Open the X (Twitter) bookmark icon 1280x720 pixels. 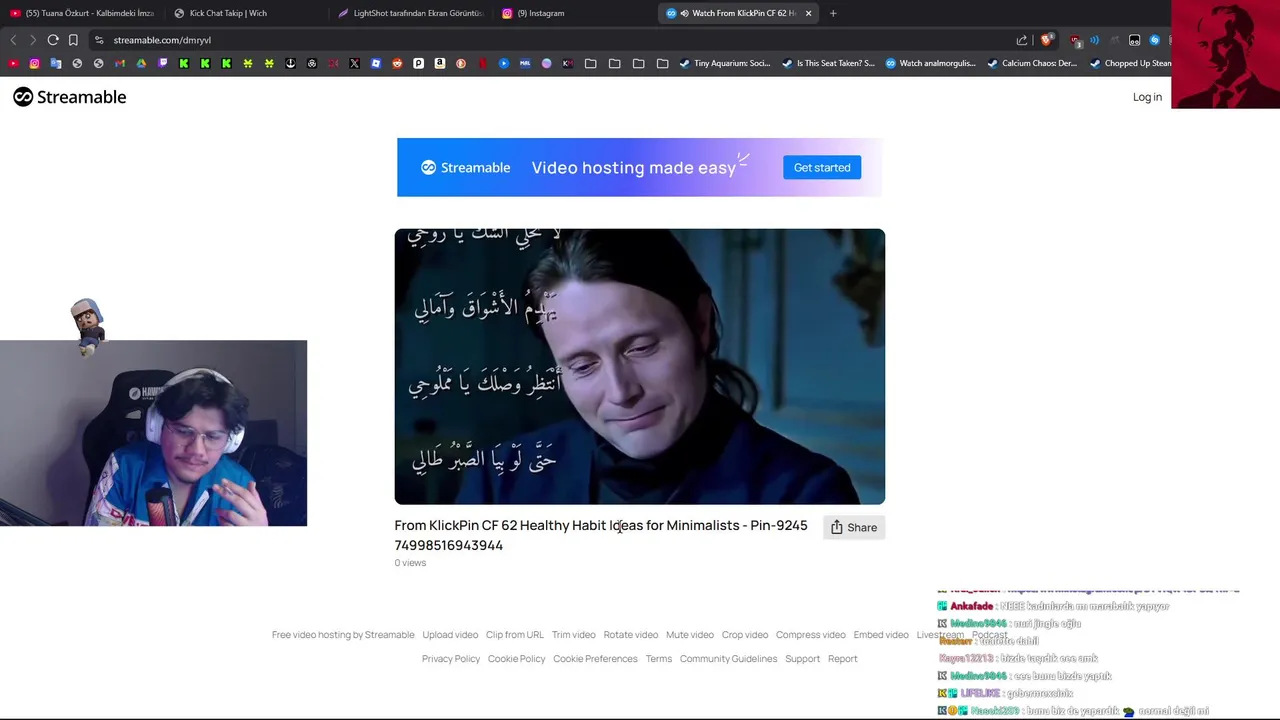[x=354, y=63]
